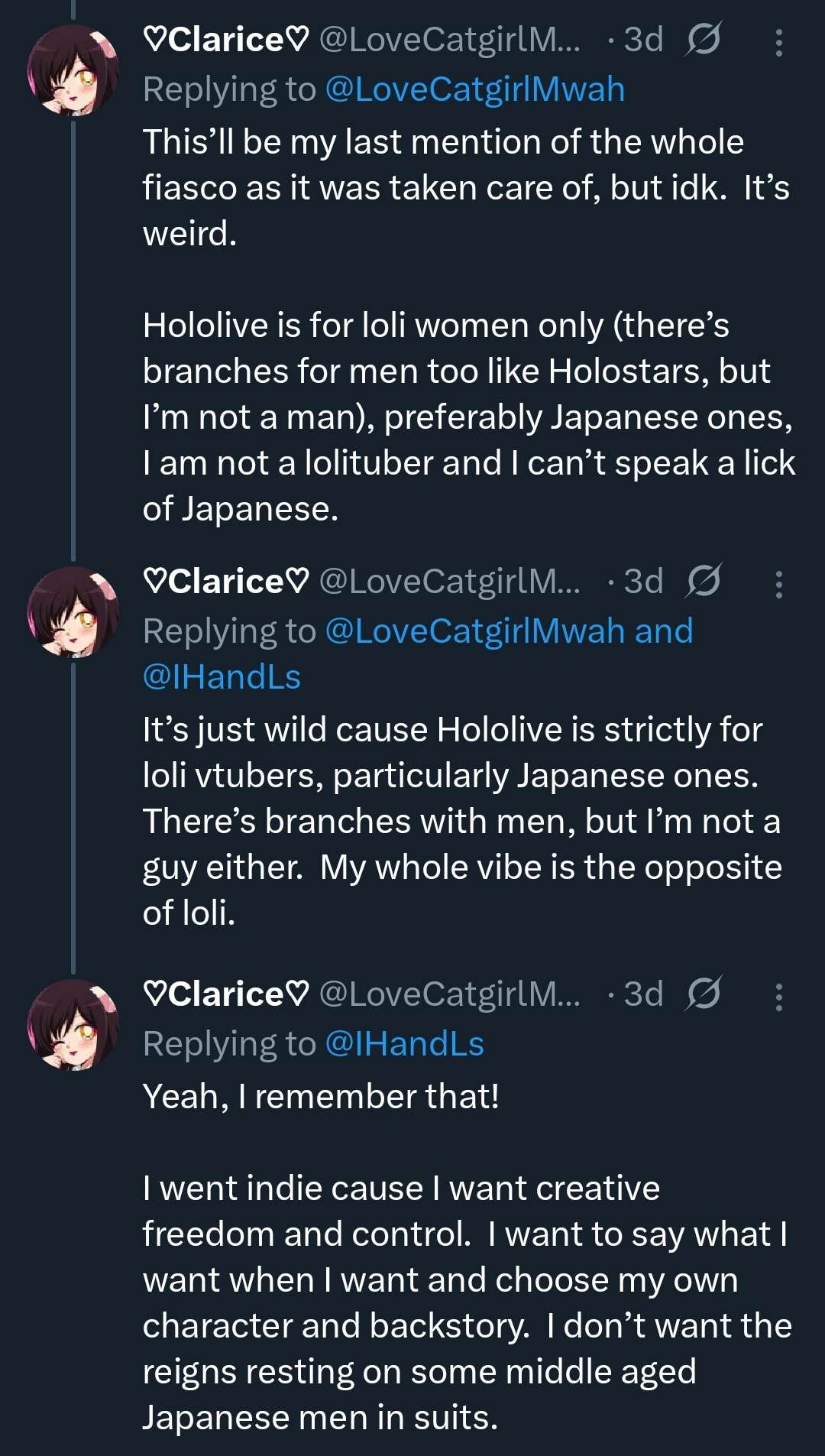Tap the Grok icon on the "It's just wild" tweet
Viewport: 825px width, 1456px height.
(x=703, y=582)
